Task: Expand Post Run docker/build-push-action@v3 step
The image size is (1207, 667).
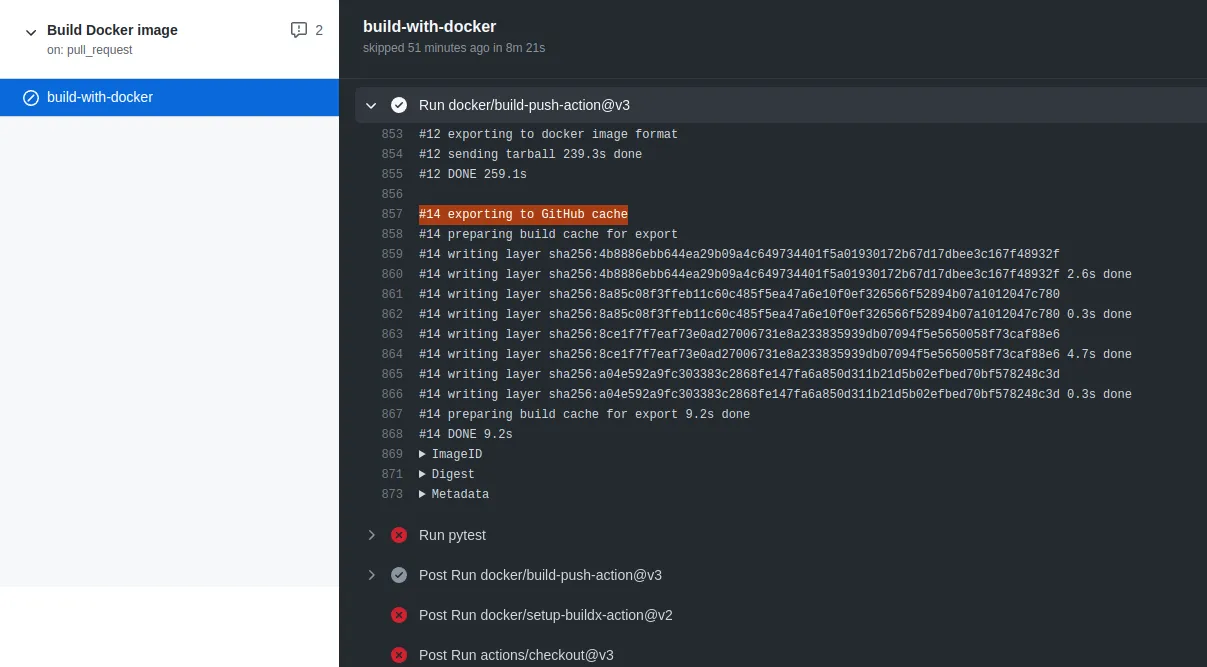Action: 371,575
